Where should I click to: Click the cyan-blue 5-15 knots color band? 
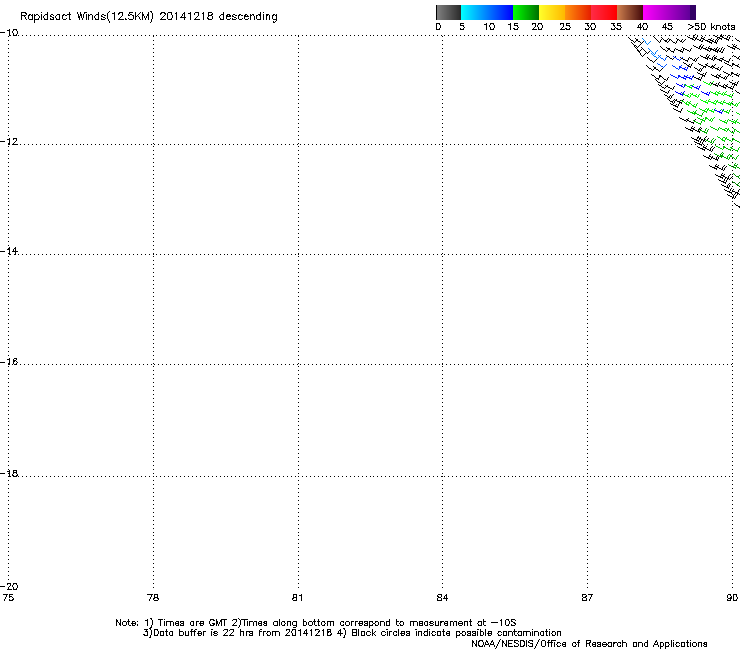487,12
